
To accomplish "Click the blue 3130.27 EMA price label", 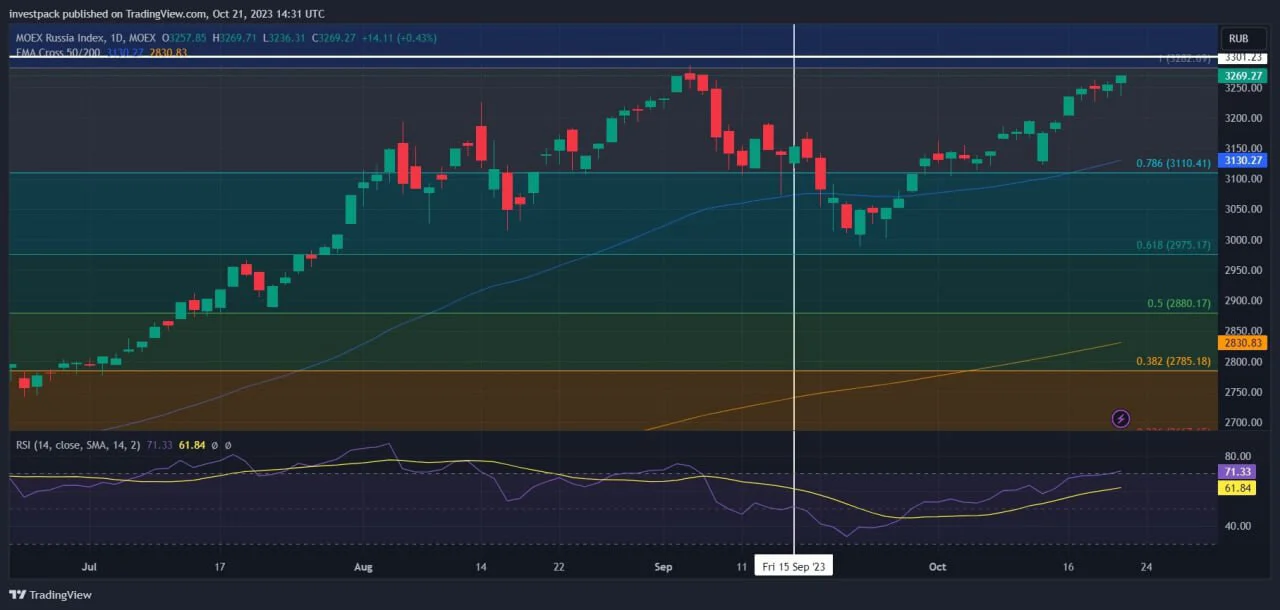I will [x=1244, y=160].
